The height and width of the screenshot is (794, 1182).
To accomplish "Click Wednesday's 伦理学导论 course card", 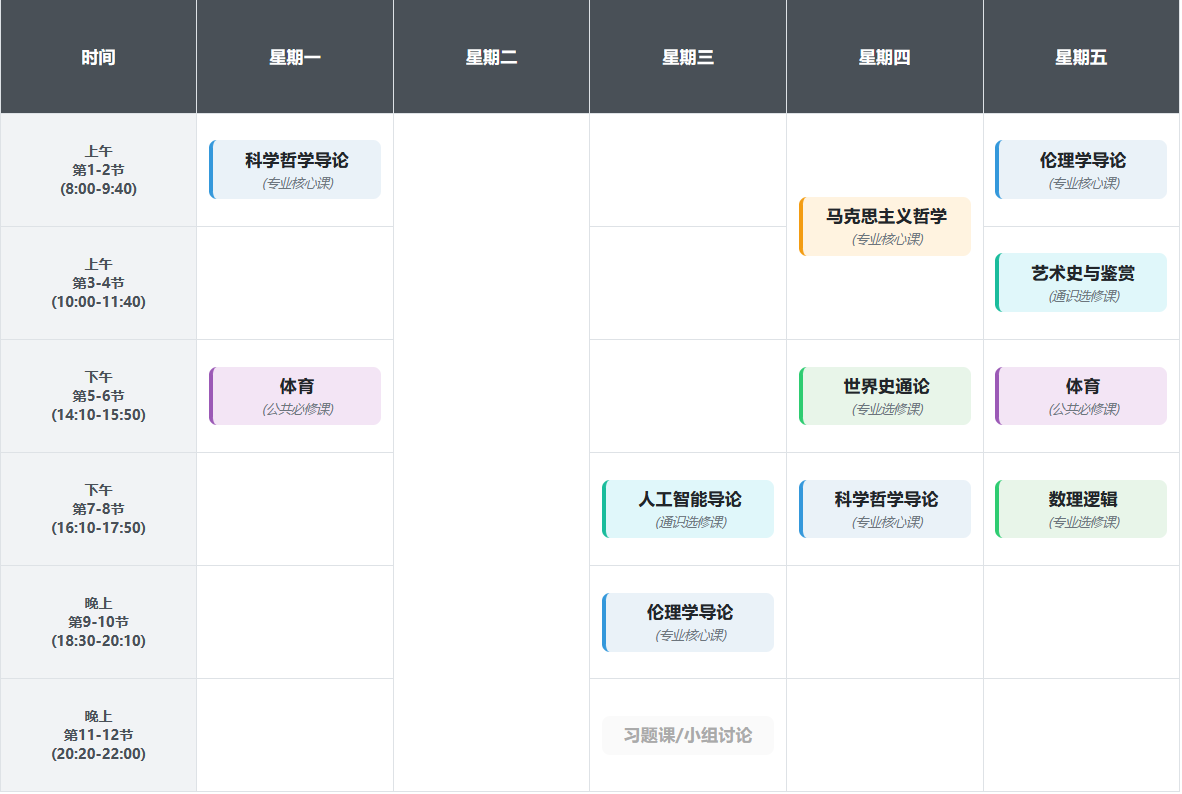I will [x=688, y=622].
